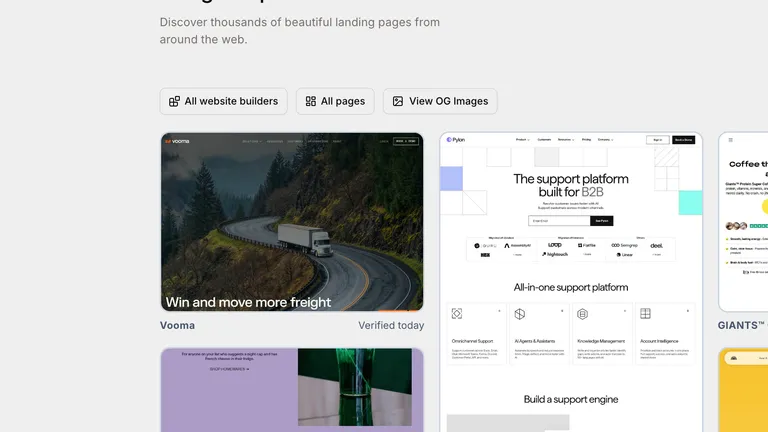Click the All pages grid icon

[311, 101]
